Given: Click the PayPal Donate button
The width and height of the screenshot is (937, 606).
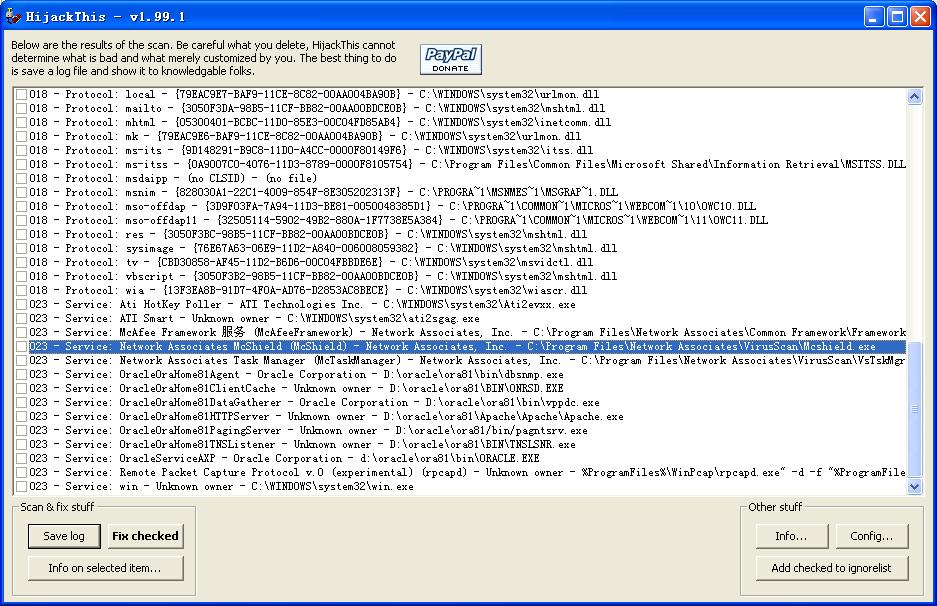Looking at the screenshot, I should click(x=451, y=59).
